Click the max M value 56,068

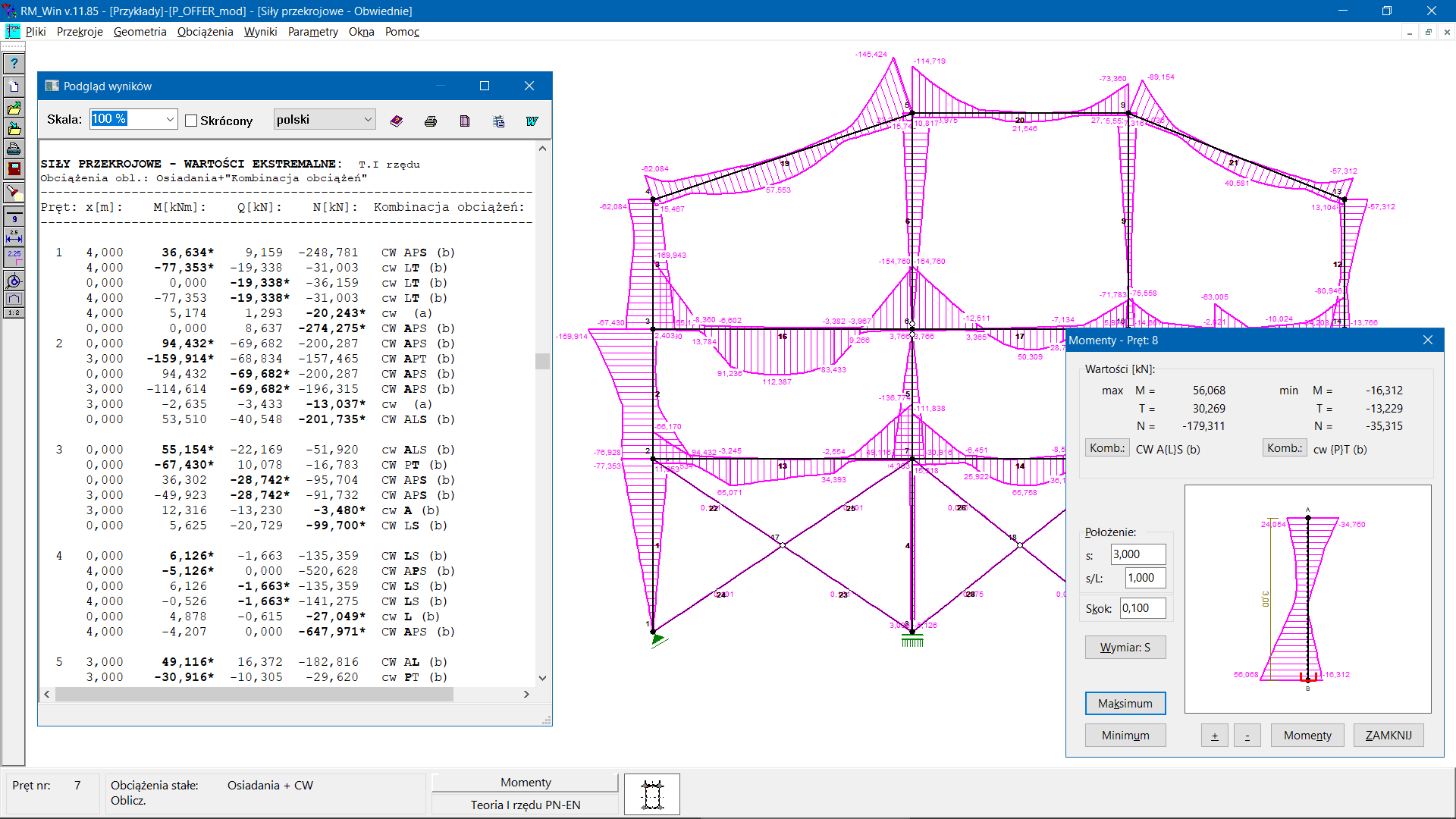1209,391
